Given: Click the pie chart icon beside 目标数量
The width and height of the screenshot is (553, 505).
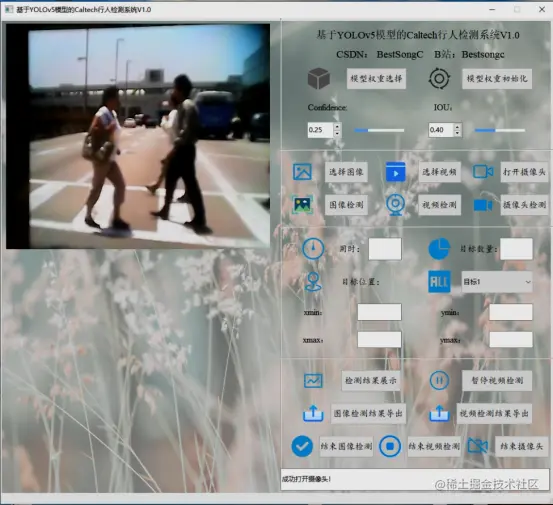Looking at the screenshot, I should 439,249.
